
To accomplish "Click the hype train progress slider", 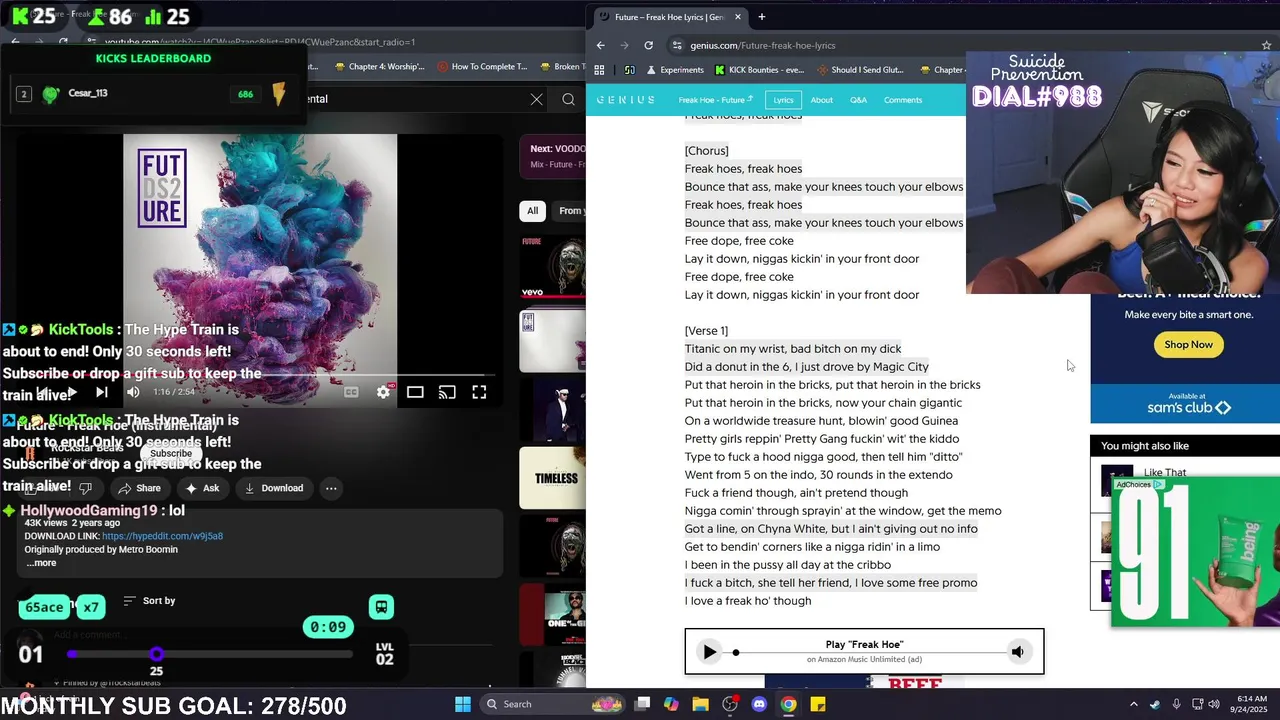I will pos(211,654).
